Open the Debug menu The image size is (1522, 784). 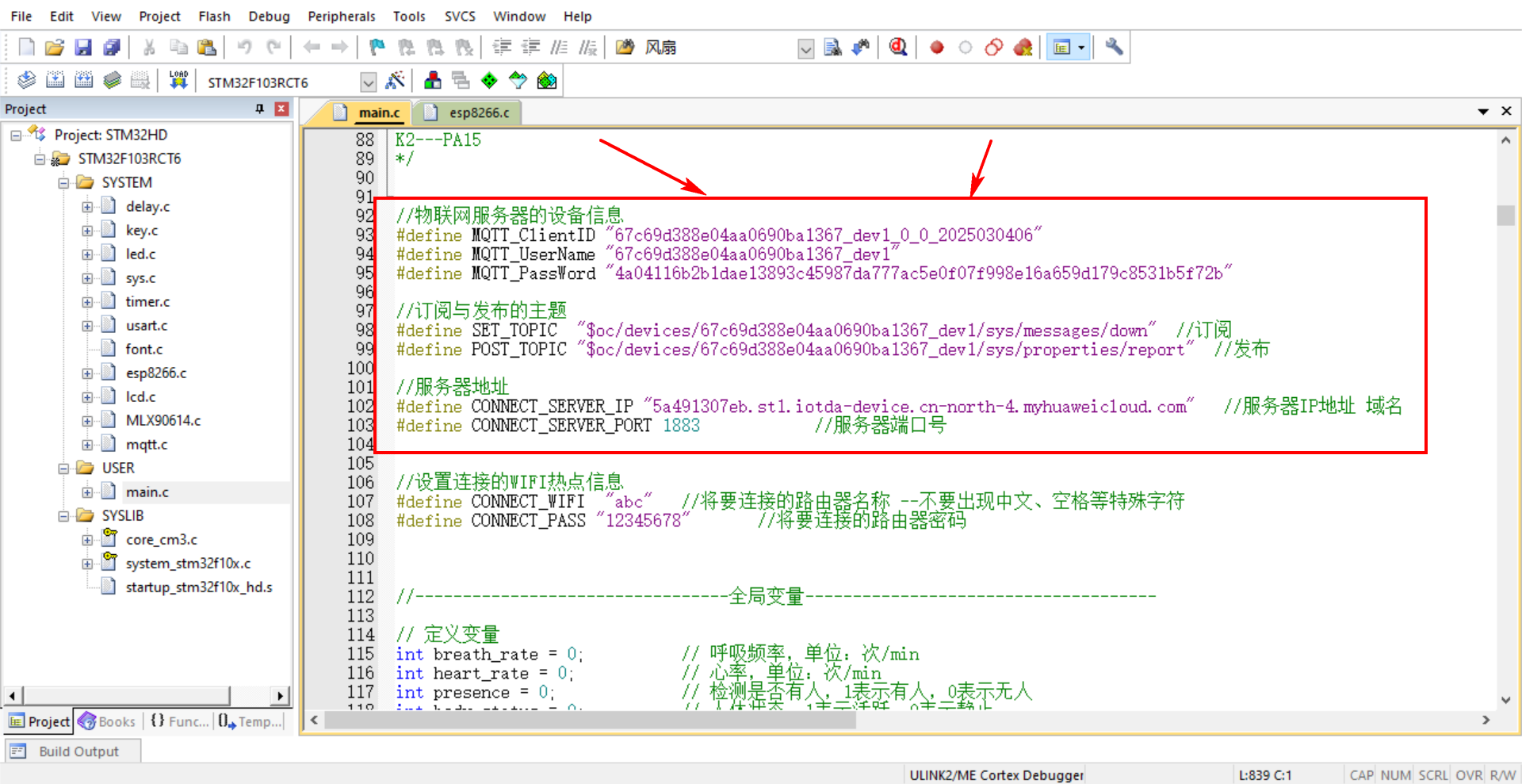coord(269,16)
